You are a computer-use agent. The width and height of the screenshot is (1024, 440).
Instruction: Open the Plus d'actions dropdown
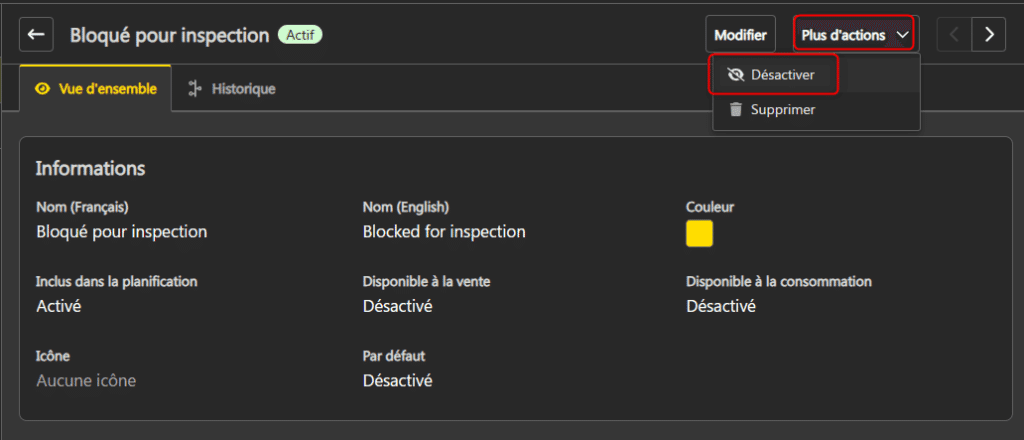pos(855,35)
